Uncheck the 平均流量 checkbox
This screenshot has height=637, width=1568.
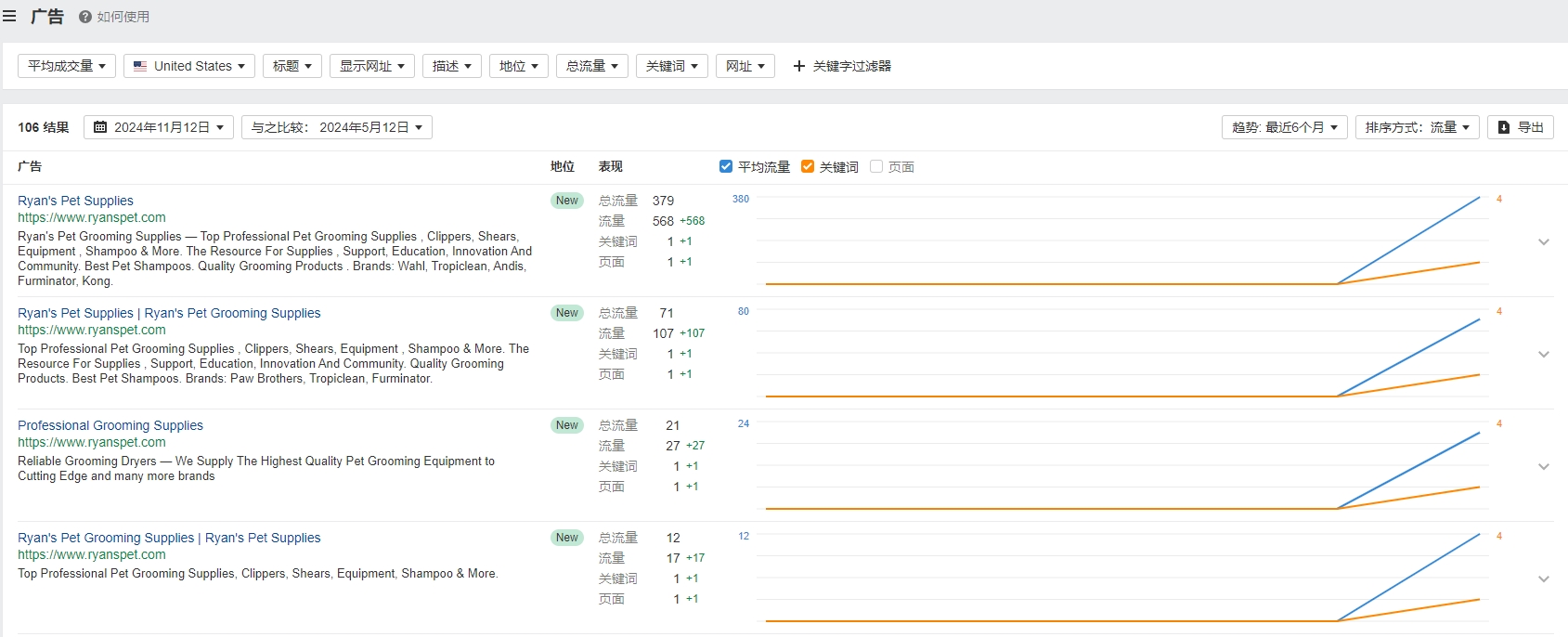pos(726,166)
